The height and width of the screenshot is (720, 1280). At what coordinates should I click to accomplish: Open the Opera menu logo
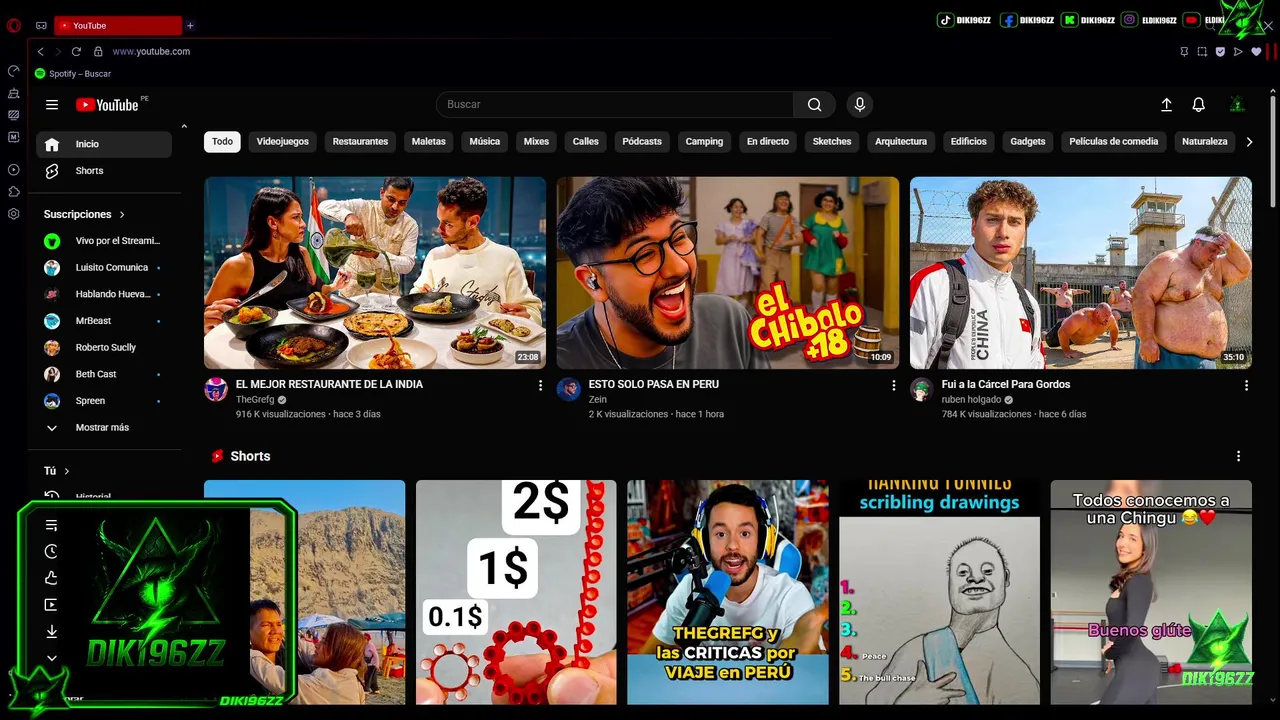(14, 25)
